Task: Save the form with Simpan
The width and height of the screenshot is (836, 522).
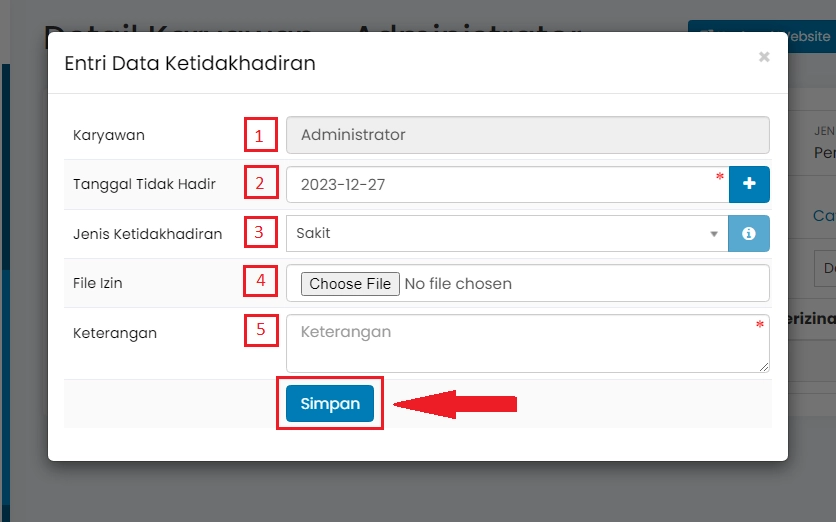Action: pos(330,404)
